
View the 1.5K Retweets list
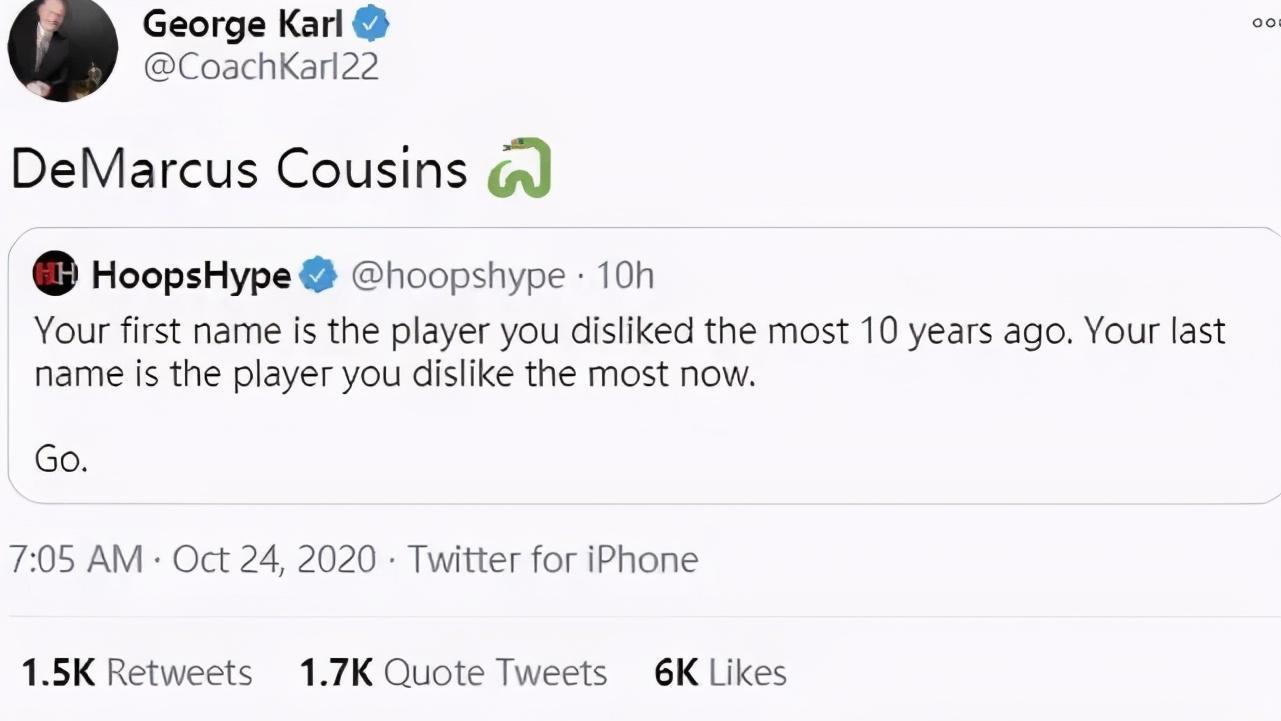click(x=137, y=673)
